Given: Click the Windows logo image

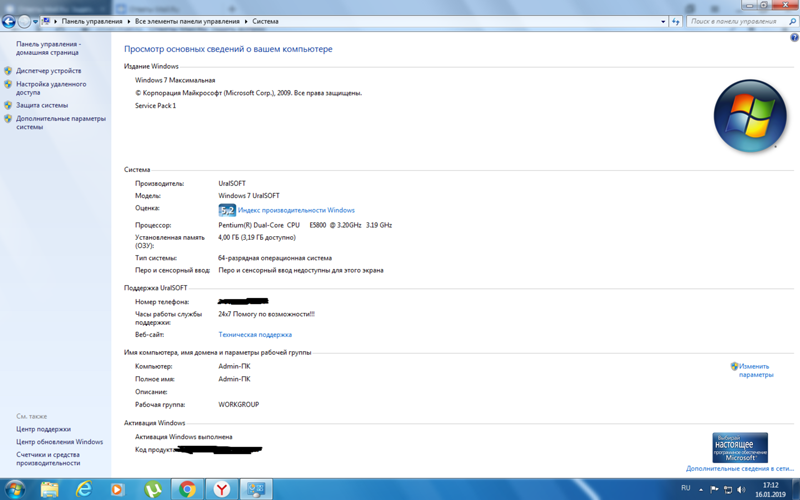Looking at the screenshot, I should pos(750,116).
